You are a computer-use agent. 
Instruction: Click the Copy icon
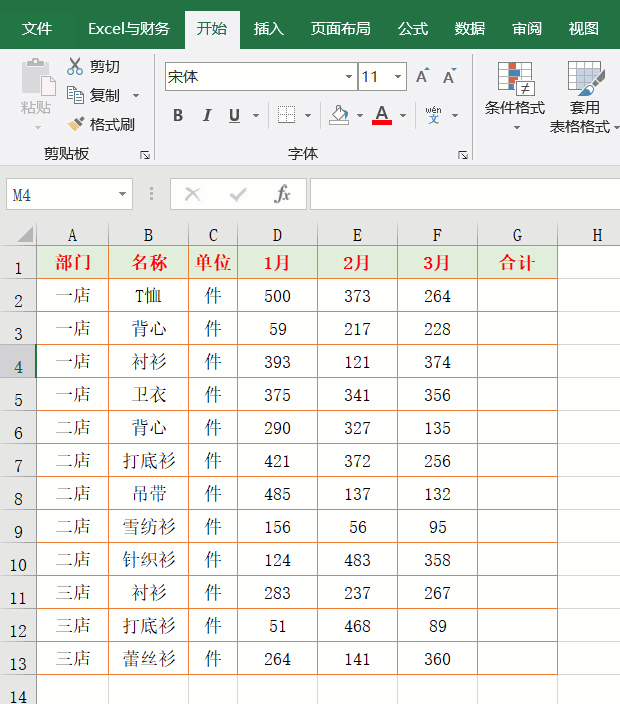coord(75,95)
